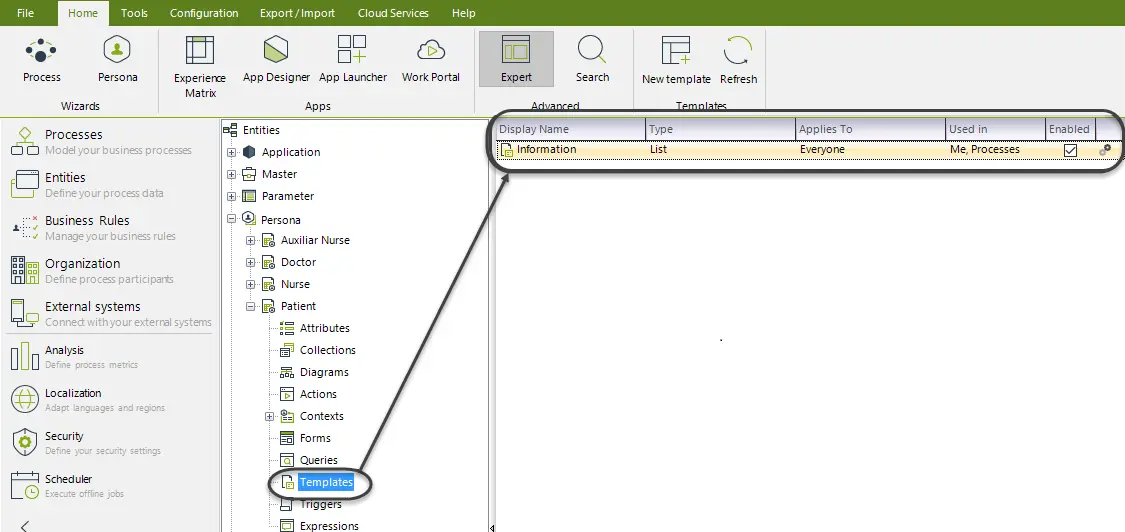Collapse the left navigation panel arrow
1125x532 pixels.
pyautogui.click(x=25, y=526)
